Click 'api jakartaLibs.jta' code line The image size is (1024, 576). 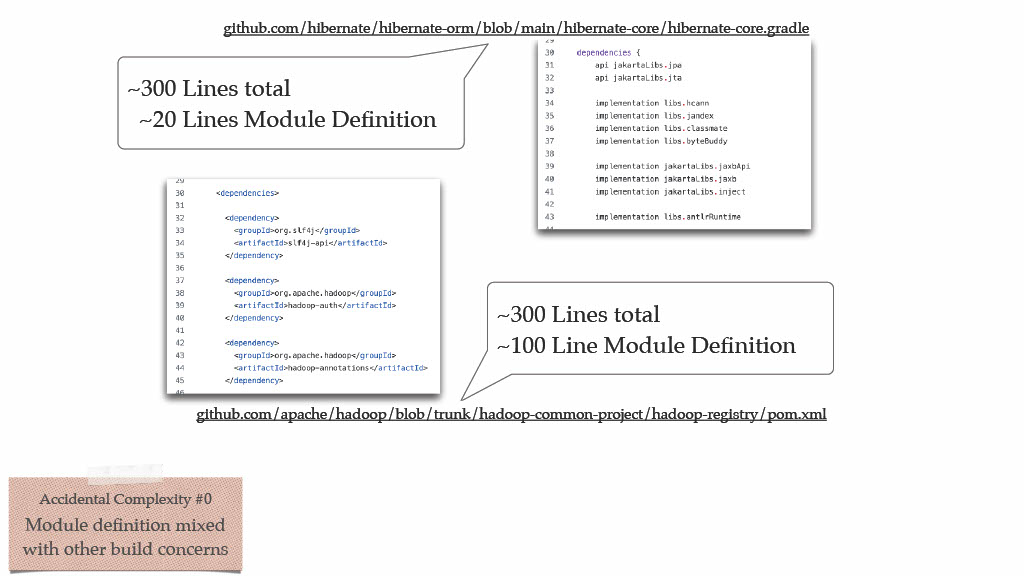[638, 78]
